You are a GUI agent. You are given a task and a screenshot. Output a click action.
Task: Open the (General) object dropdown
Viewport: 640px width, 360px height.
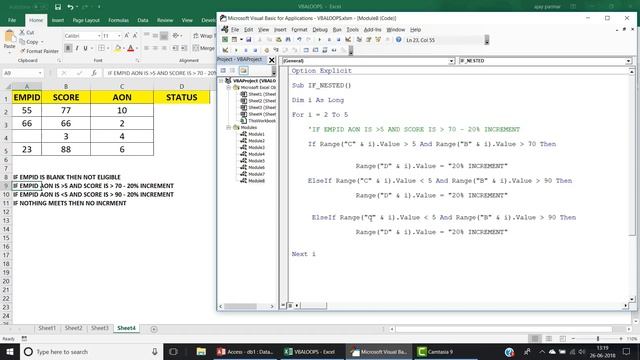pos(451,61)
